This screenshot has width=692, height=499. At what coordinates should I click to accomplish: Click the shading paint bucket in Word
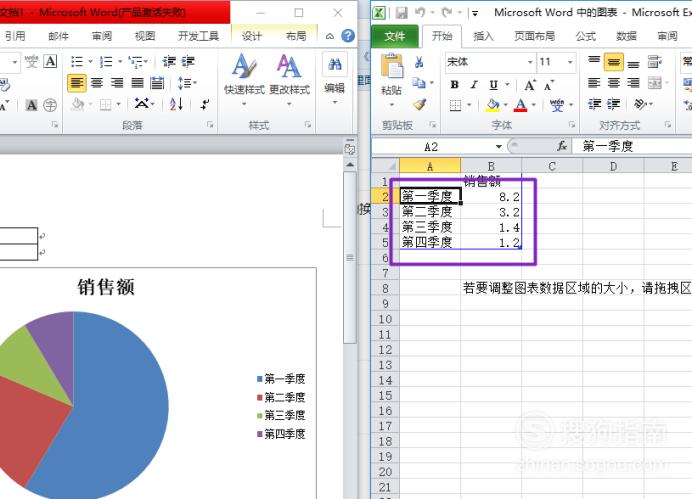pyautogui.click(x=78, y=105)
